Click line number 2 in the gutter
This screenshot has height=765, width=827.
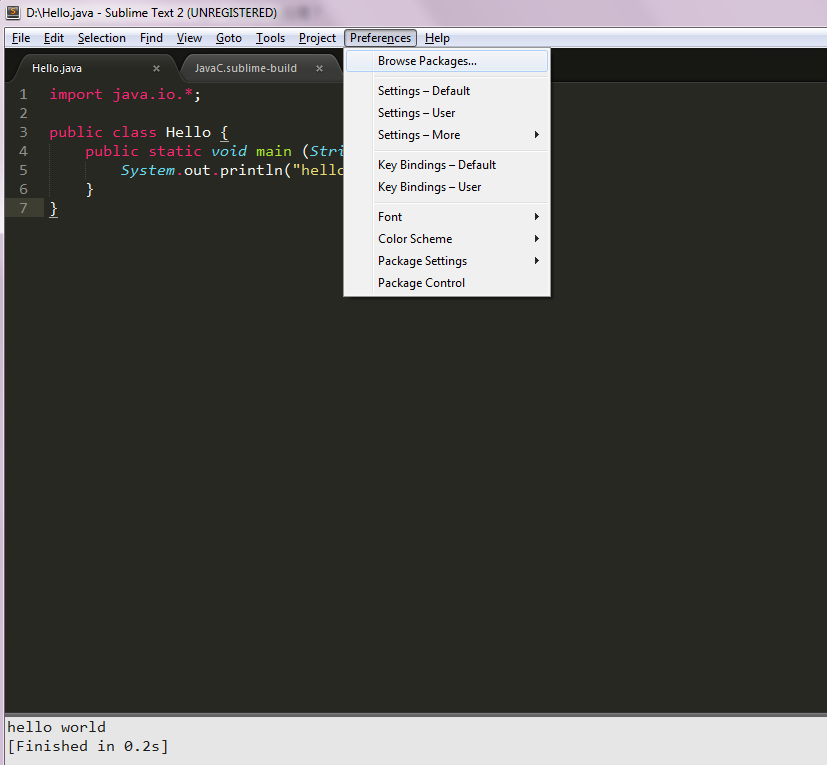23,113
